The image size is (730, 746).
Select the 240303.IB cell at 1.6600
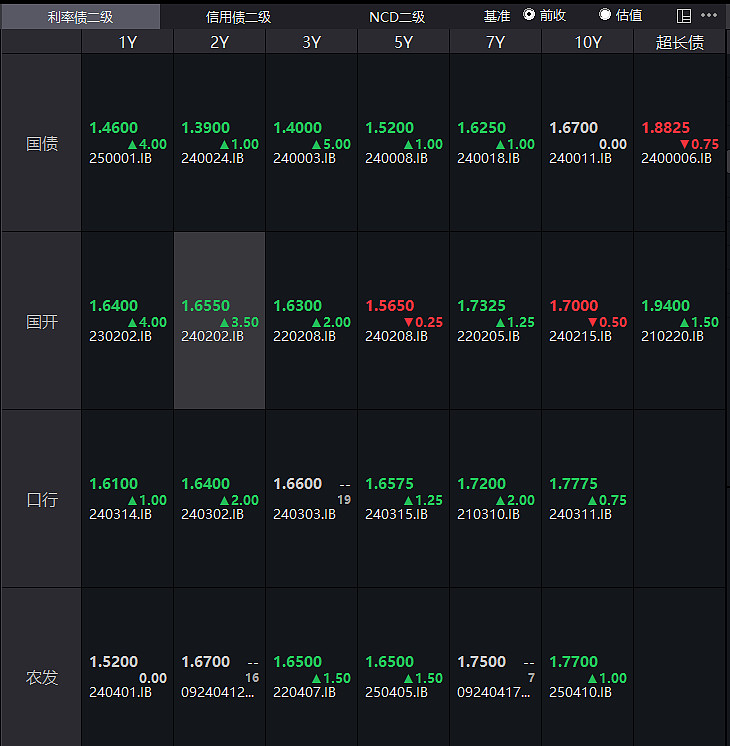tap(311, 499)
